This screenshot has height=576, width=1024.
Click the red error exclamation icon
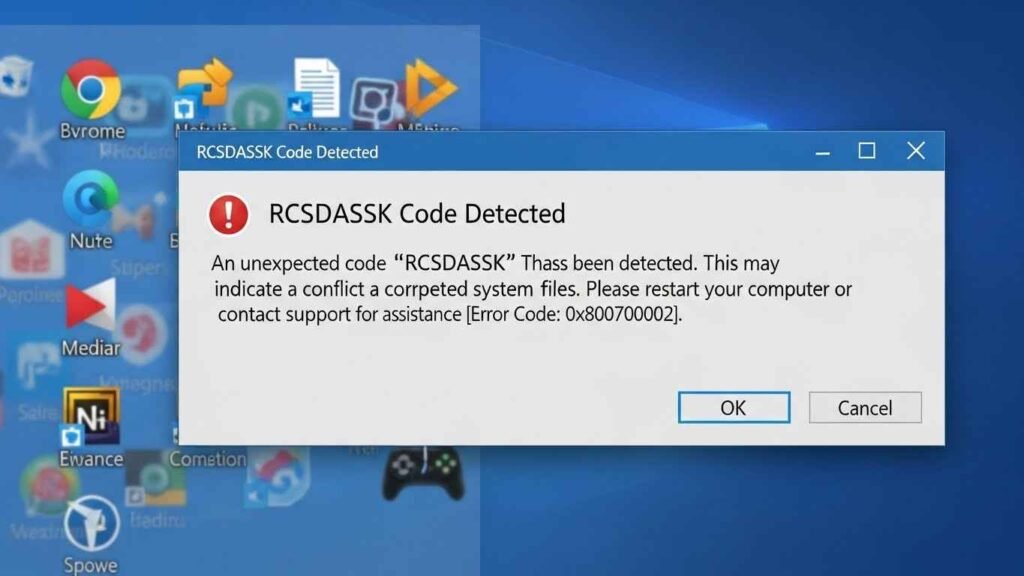point(229,214)
